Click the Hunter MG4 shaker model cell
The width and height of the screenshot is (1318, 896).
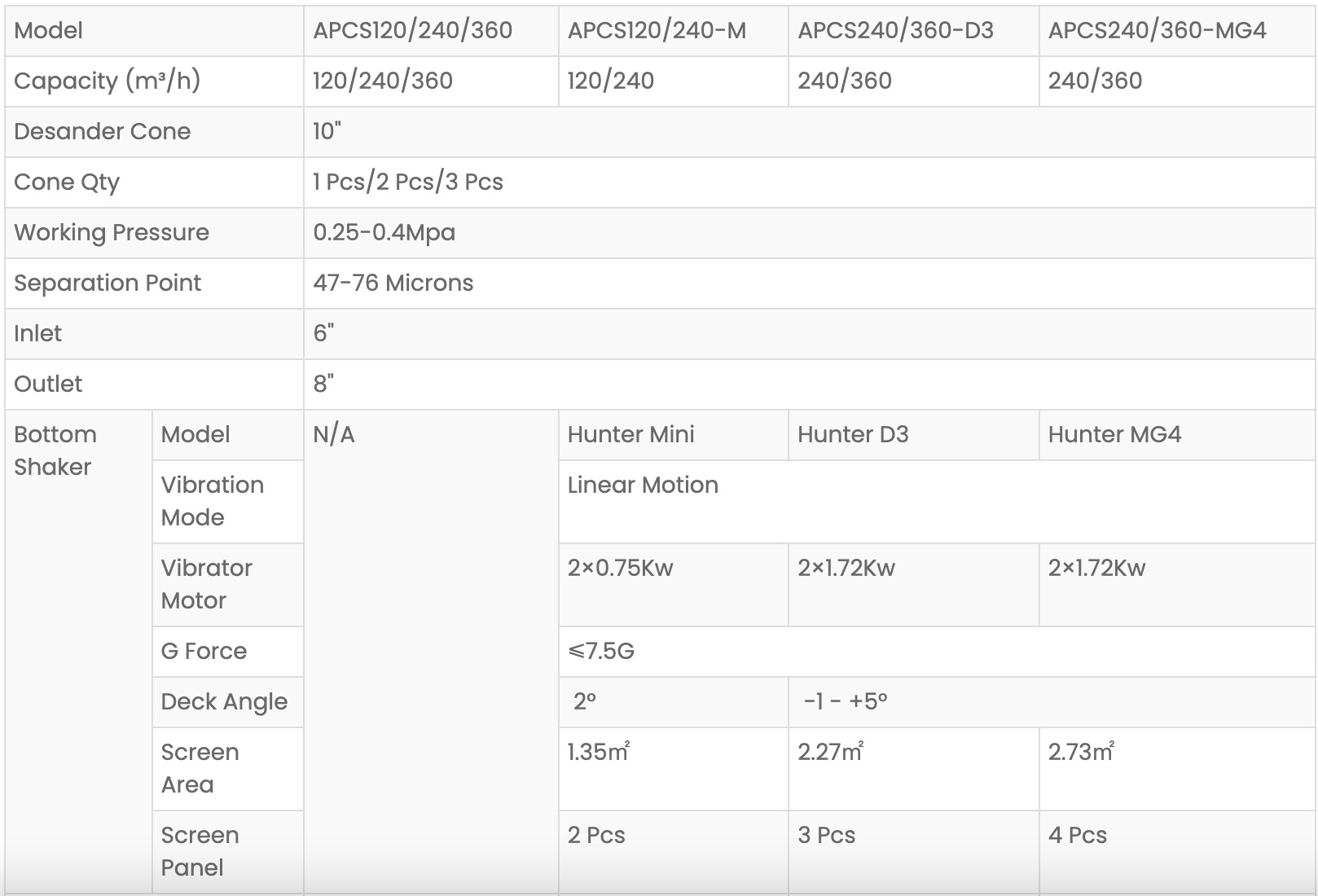1114,434
